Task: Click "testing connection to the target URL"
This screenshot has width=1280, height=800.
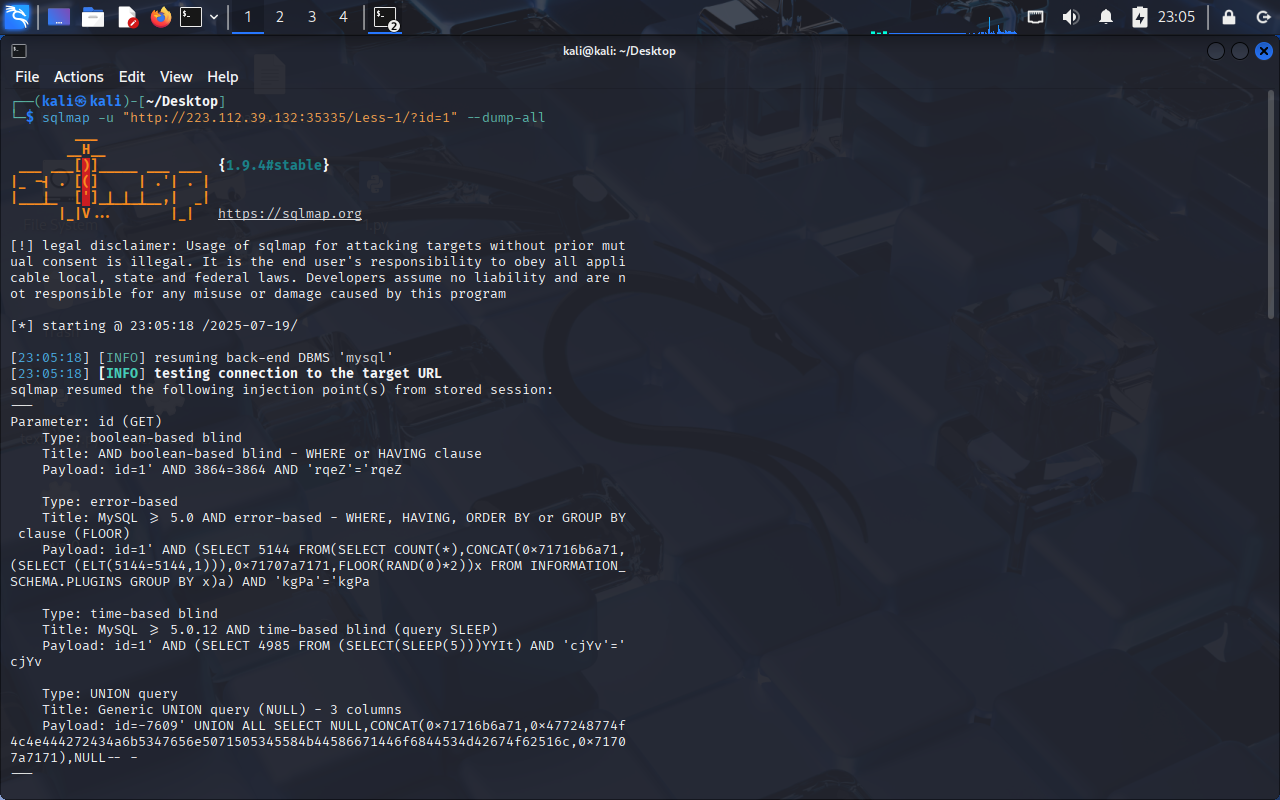Action: (298, 374)
